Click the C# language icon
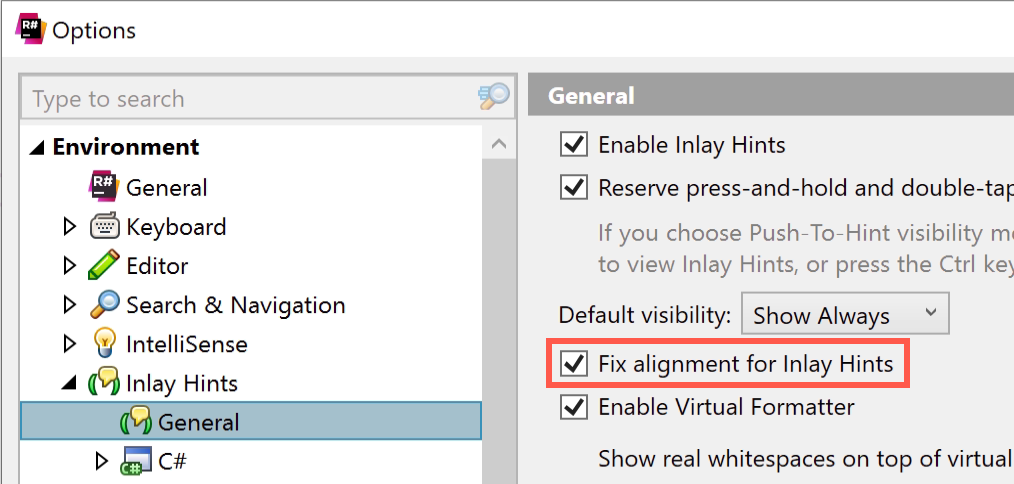This screenshot has height=484, width=1014. click(136, 461)
